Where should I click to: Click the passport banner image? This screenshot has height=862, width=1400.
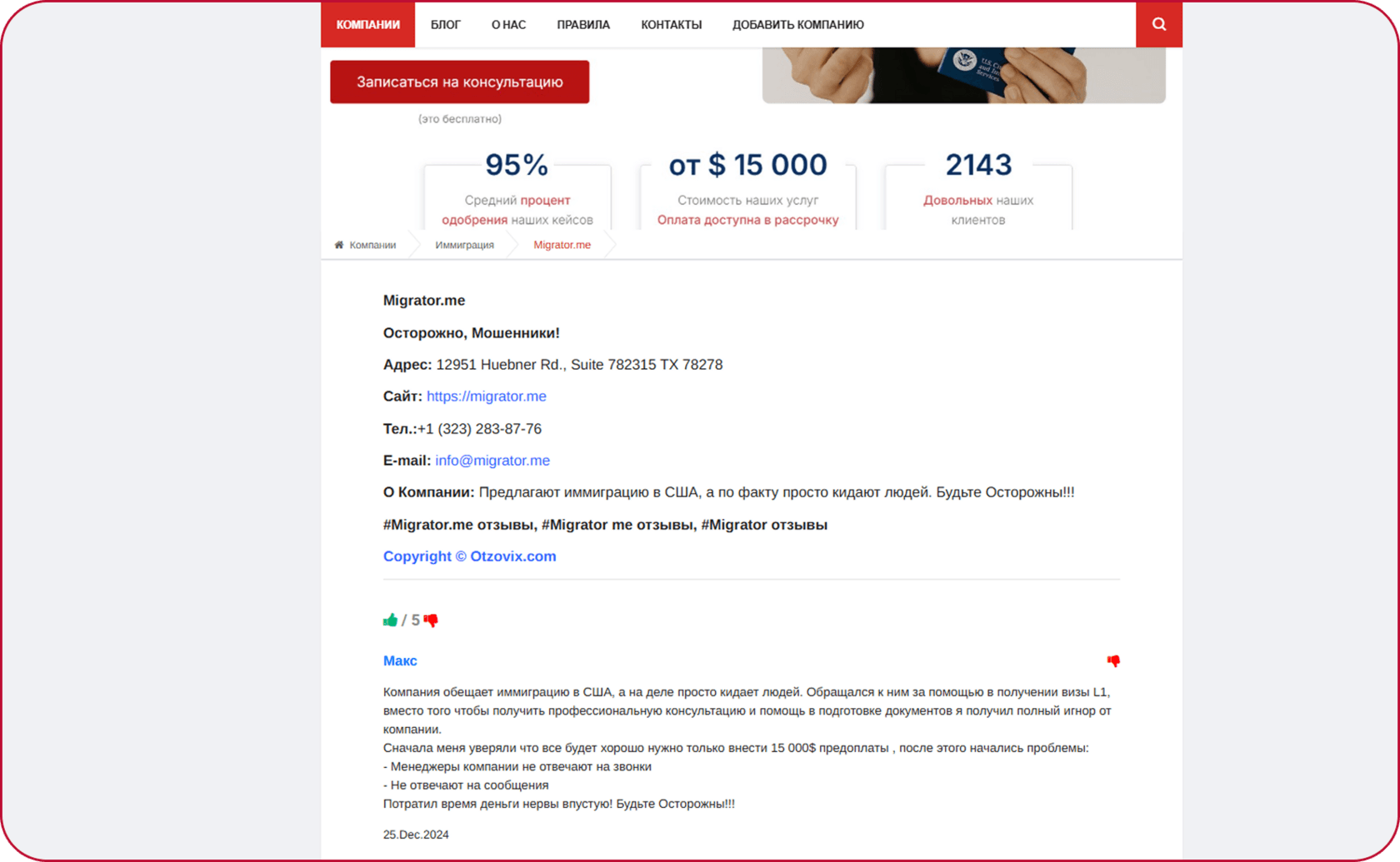pos(963,75)
